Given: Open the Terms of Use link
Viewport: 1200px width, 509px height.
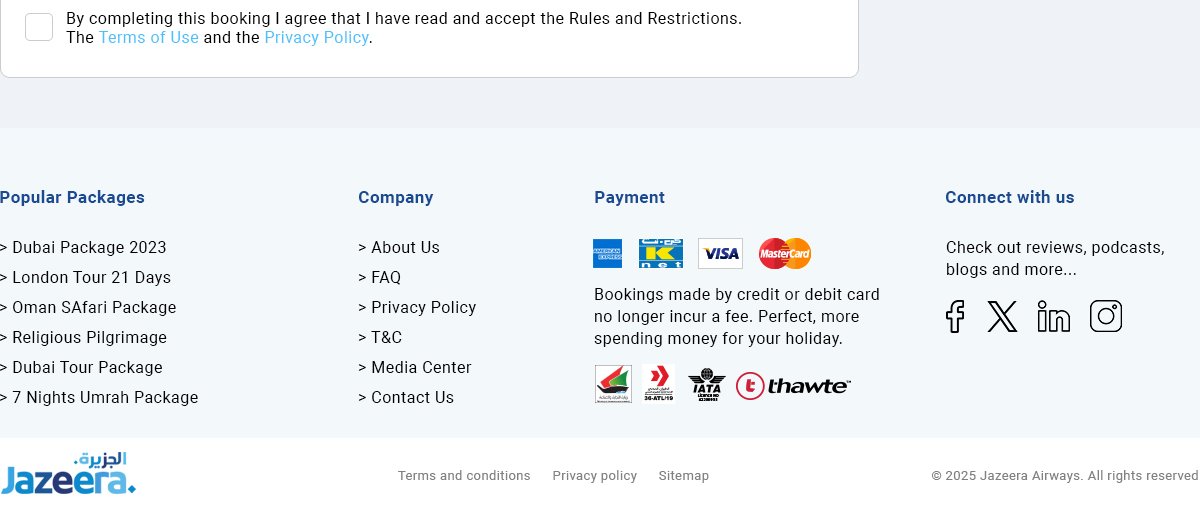Looking at the screenshot, I should pos(148,38).
